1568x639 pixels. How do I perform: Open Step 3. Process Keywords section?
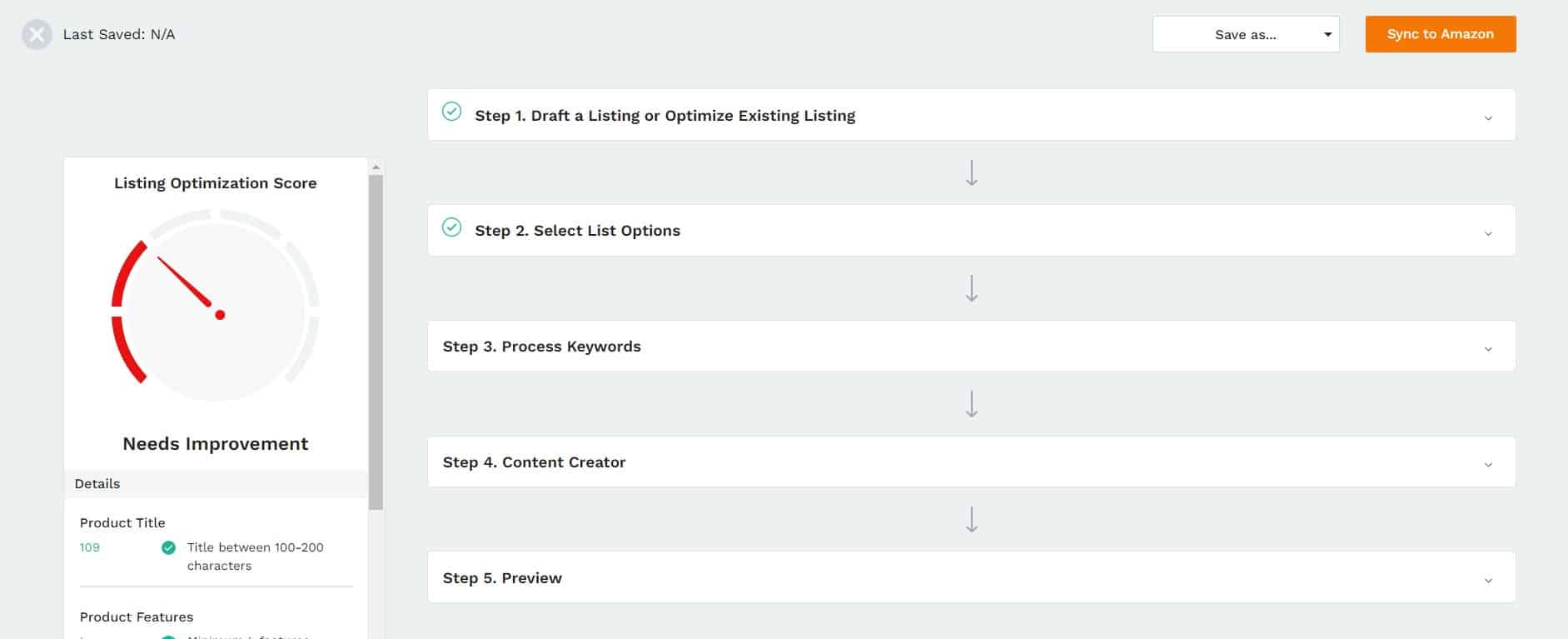971,346
